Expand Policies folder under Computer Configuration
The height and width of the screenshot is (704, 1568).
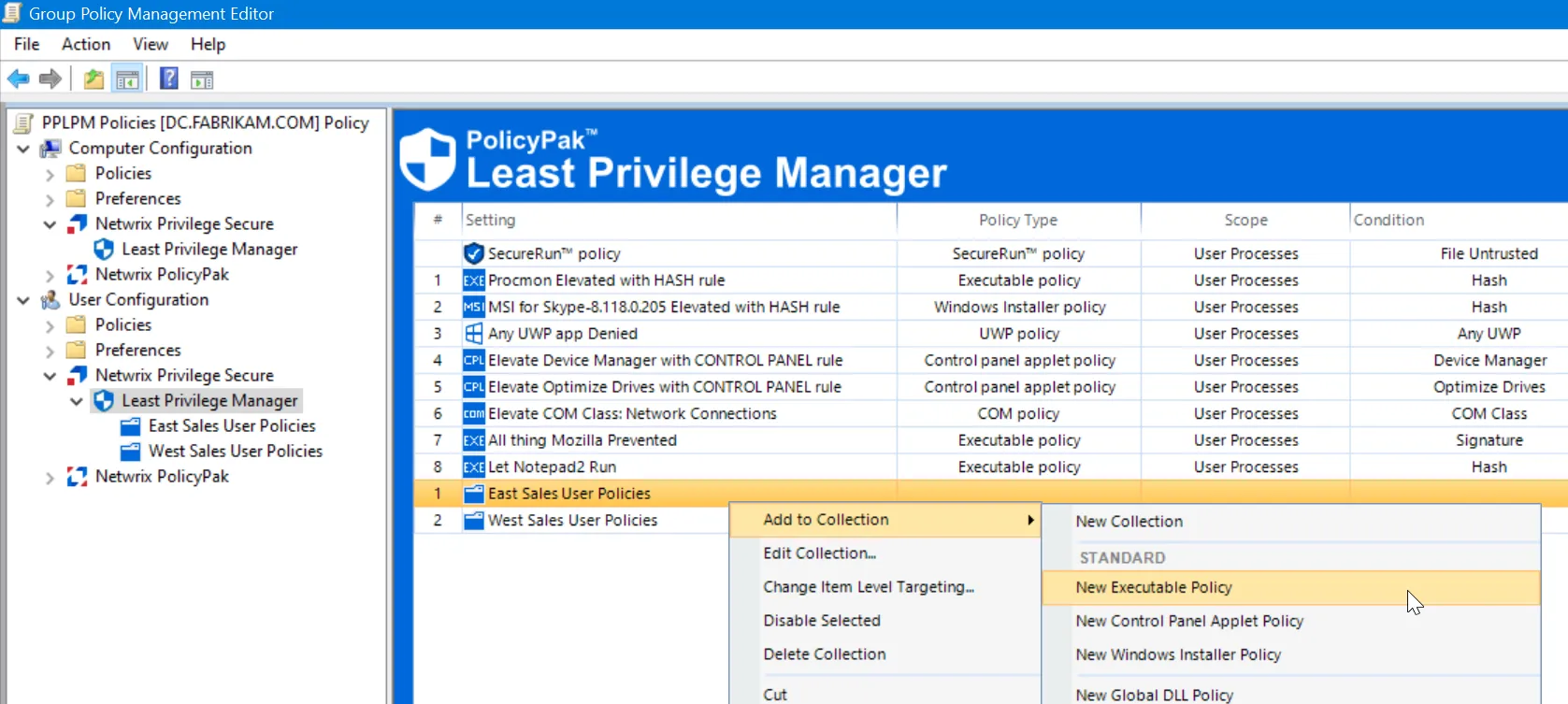50,174
